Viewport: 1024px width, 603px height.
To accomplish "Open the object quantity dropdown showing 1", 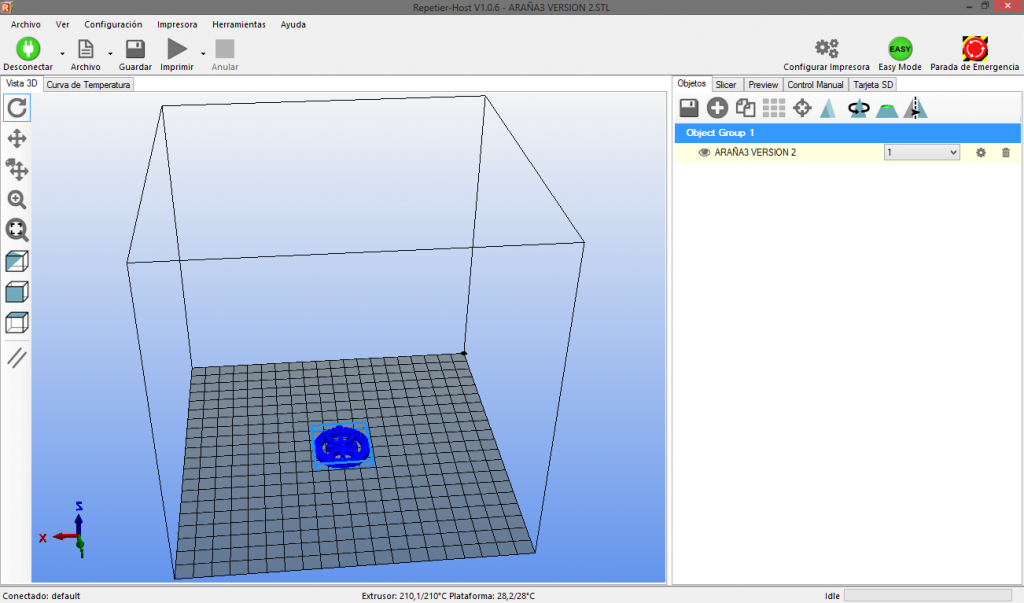I will tap(921, 152).
